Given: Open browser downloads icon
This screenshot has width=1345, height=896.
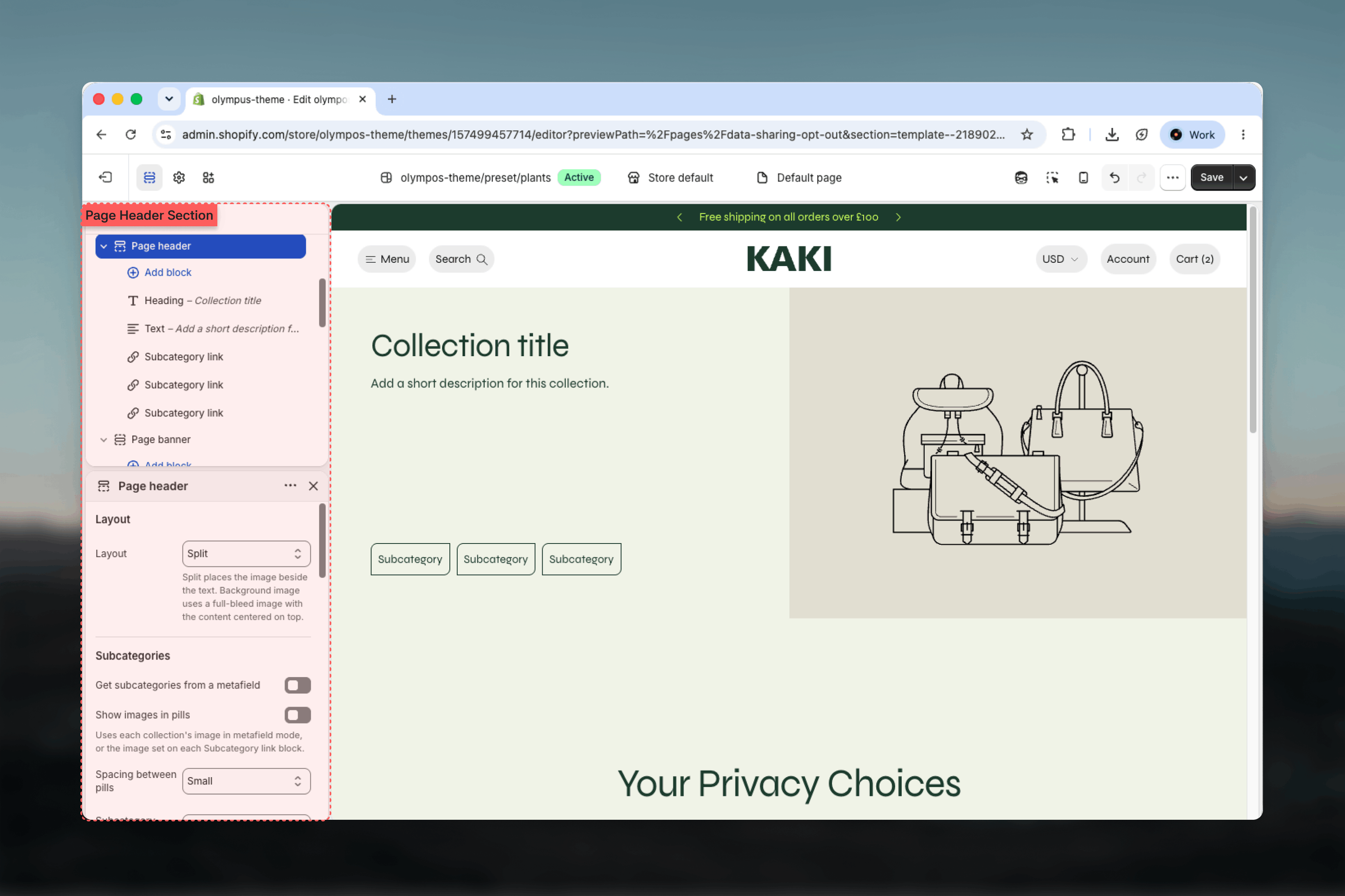Looking at the screenshot, I should tap(1112, 134).
